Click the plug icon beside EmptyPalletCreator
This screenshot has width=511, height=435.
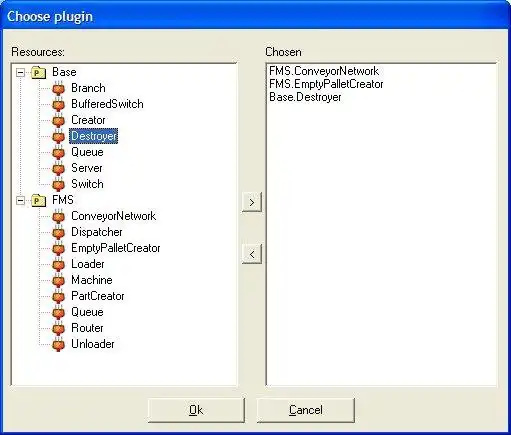pyautogui.click(x=58, y=248)
